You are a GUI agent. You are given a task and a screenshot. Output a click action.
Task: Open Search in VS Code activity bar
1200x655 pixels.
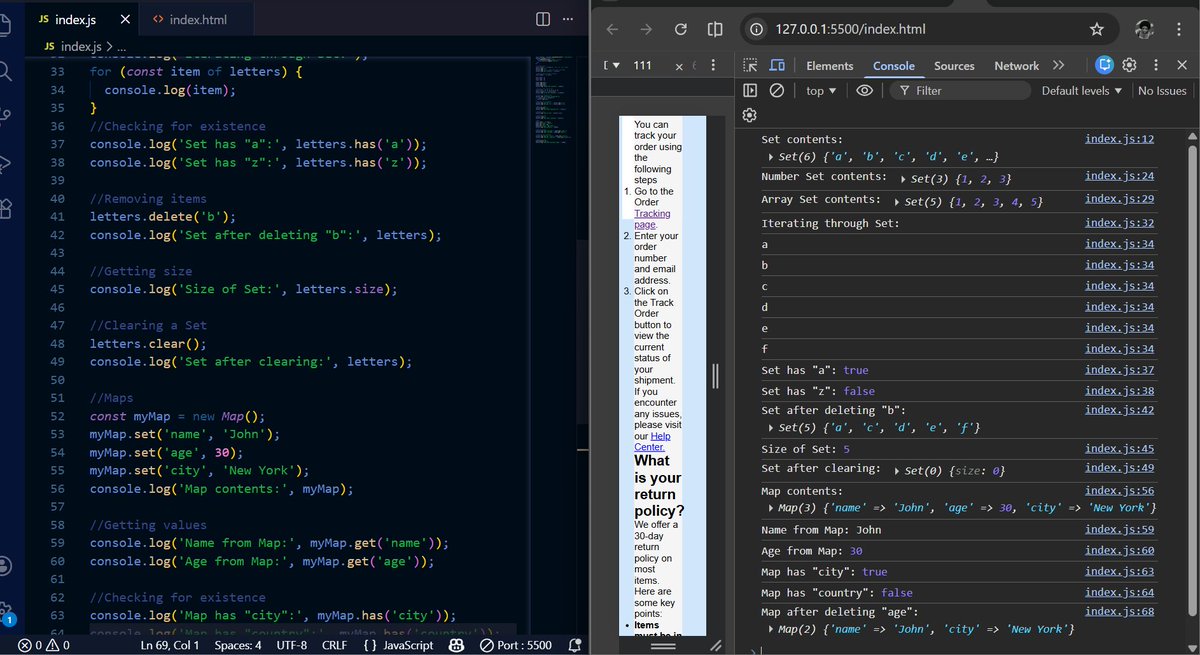click(5, 71)
